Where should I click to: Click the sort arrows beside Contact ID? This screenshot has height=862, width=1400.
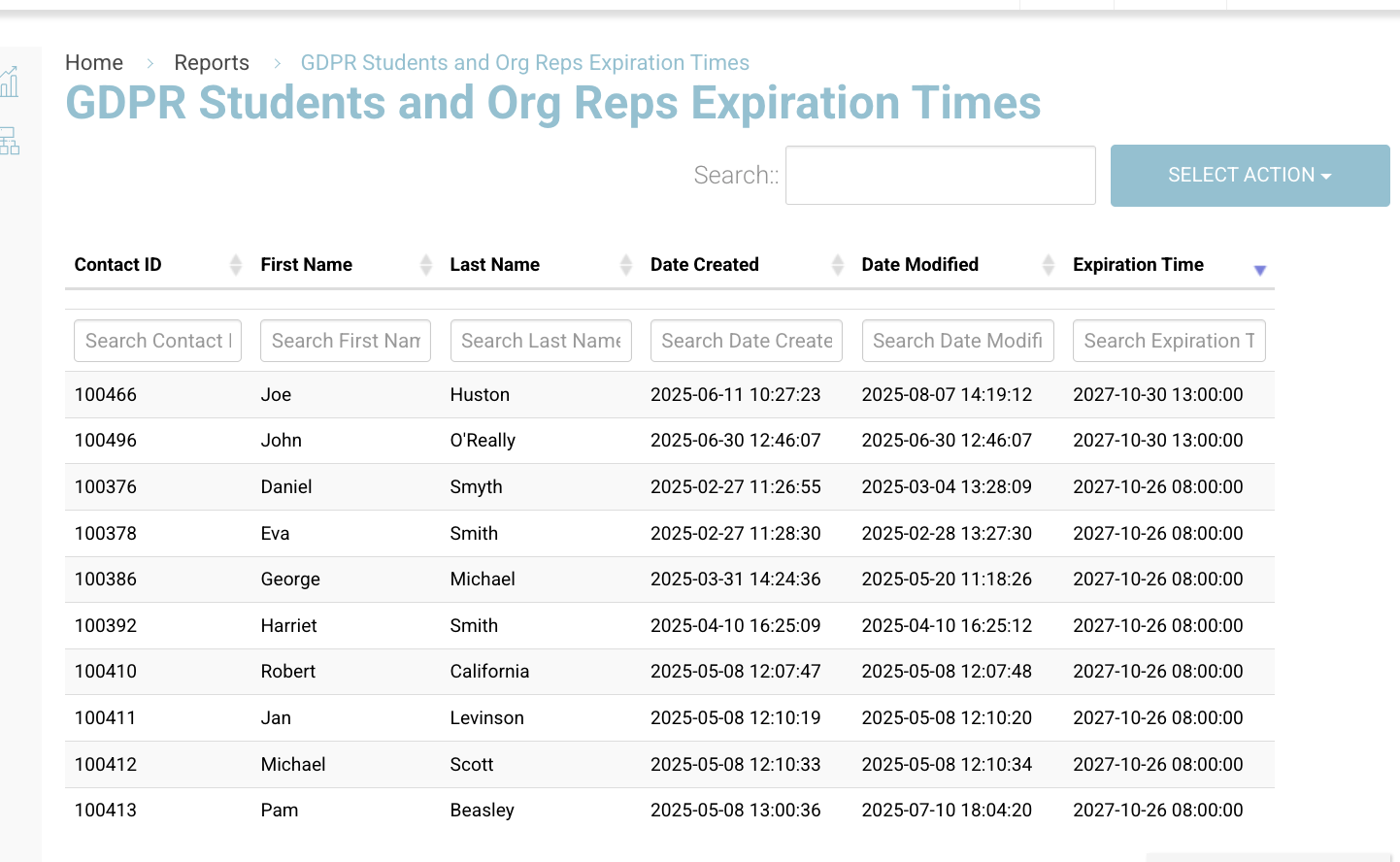coord(236,264)
